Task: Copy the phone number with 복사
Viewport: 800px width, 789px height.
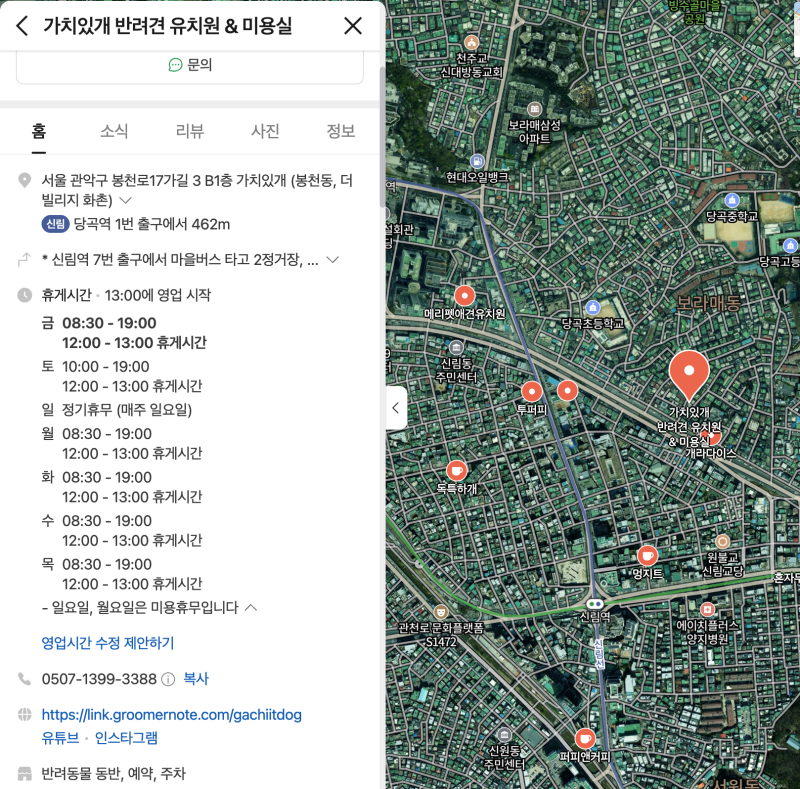Action: 196,679
